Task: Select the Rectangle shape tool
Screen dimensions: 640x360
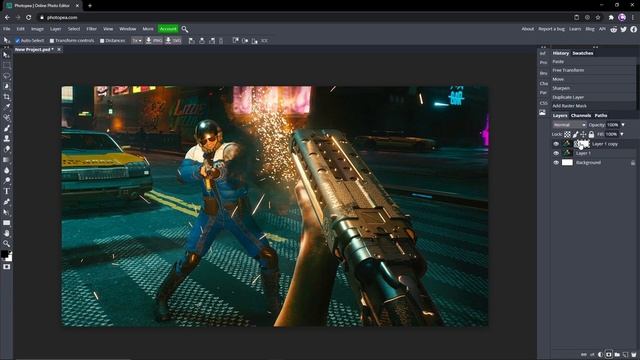Action: (6, 223)
